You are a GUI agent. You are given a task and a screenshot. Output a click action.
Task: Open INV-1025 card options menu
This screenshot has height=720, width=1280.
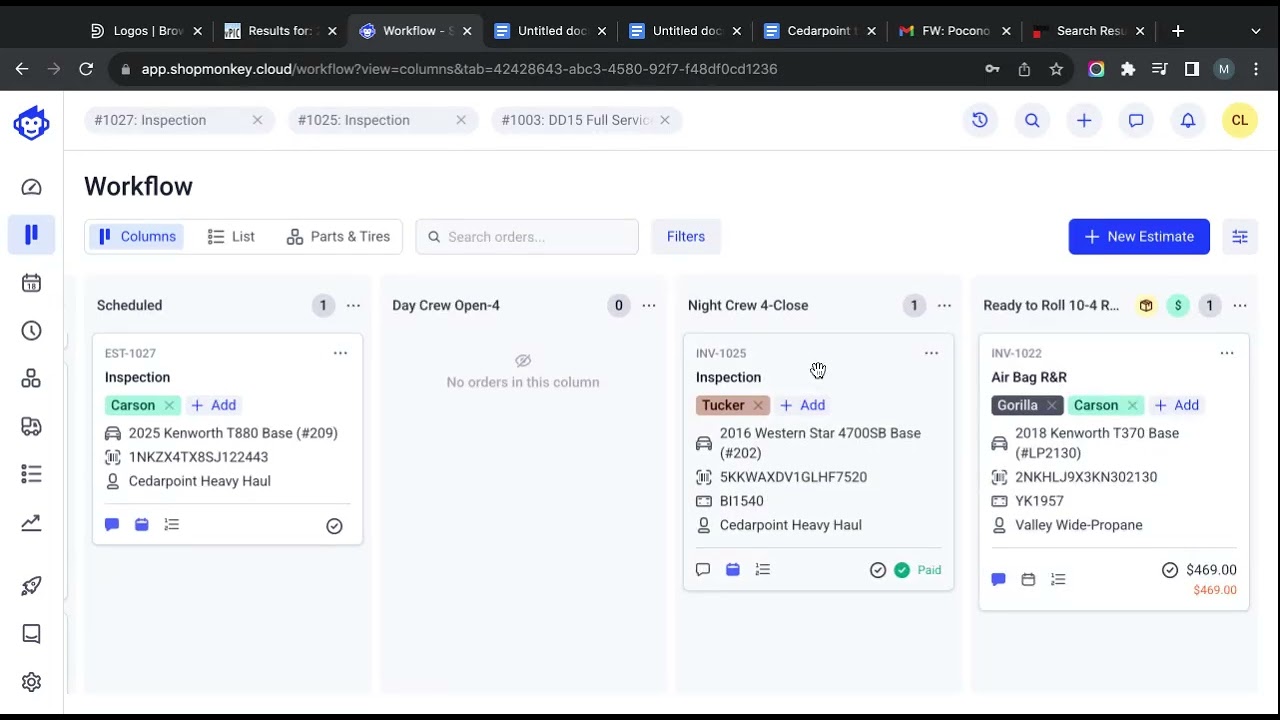(931, 353)
